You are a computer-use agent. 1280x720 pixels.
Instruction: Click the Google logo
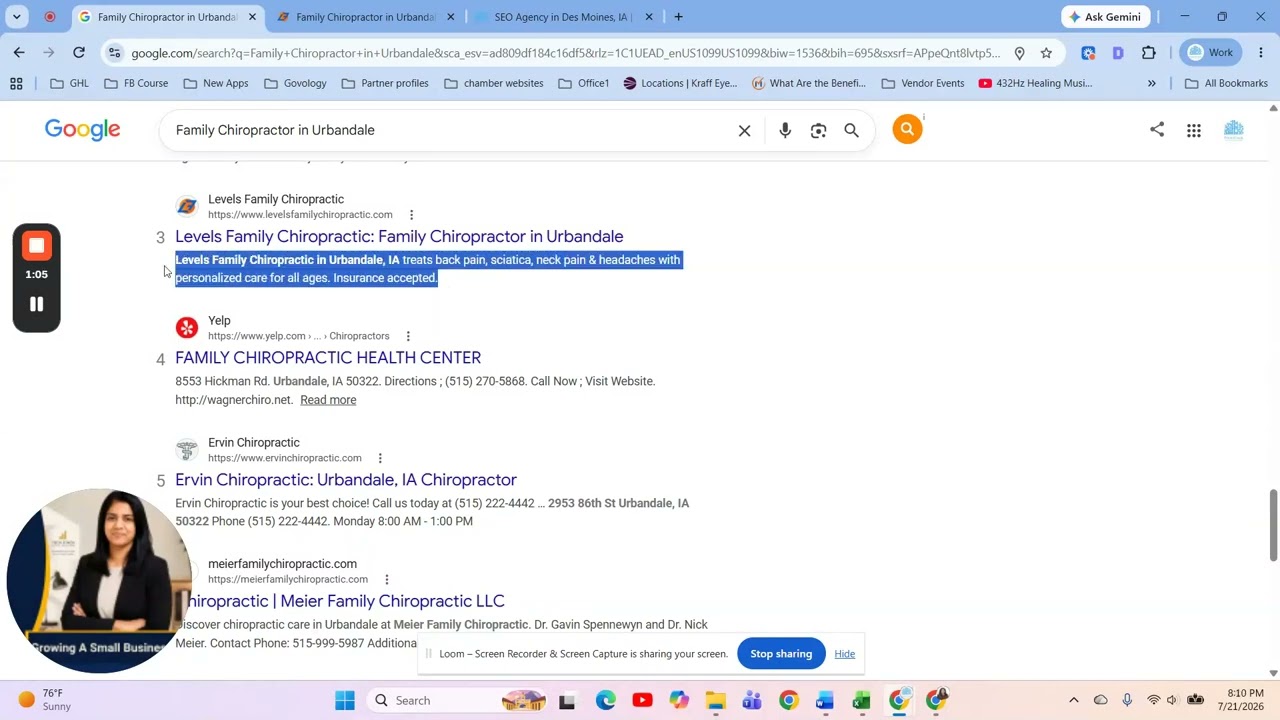click(82, 130)
